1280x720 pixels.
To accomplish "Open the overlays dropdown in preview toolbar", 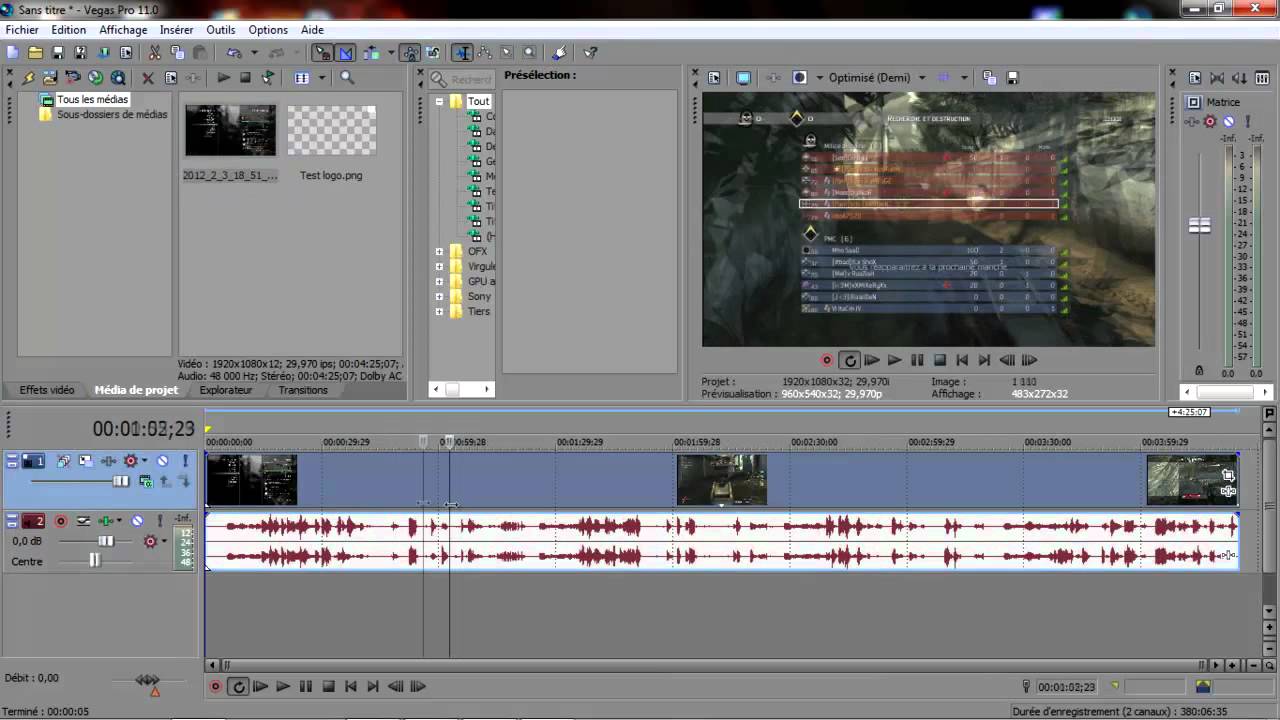I will tap(964, 77).
